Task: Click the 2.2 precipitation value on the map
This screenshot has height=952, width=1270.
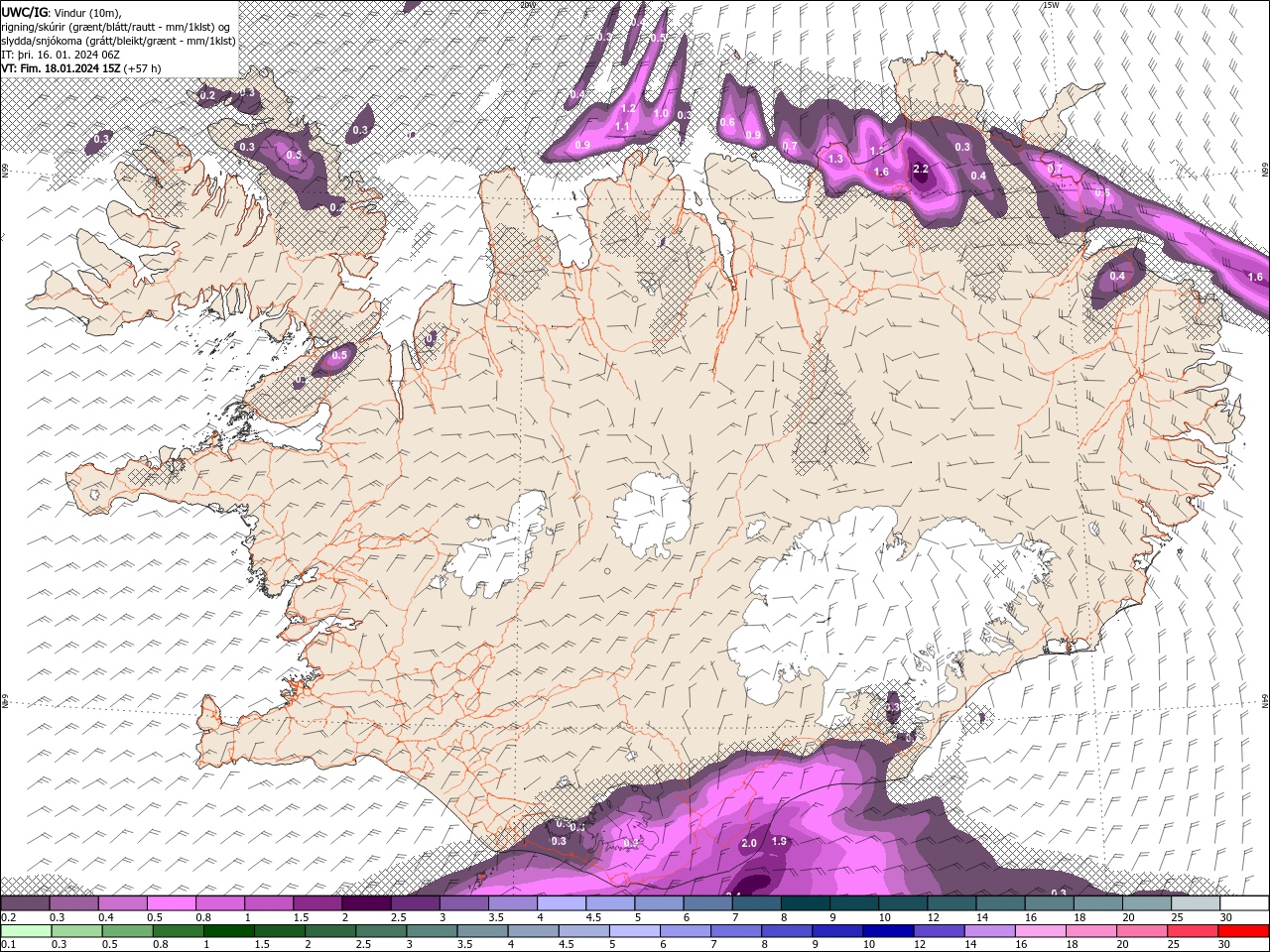Action: [920, 170]
